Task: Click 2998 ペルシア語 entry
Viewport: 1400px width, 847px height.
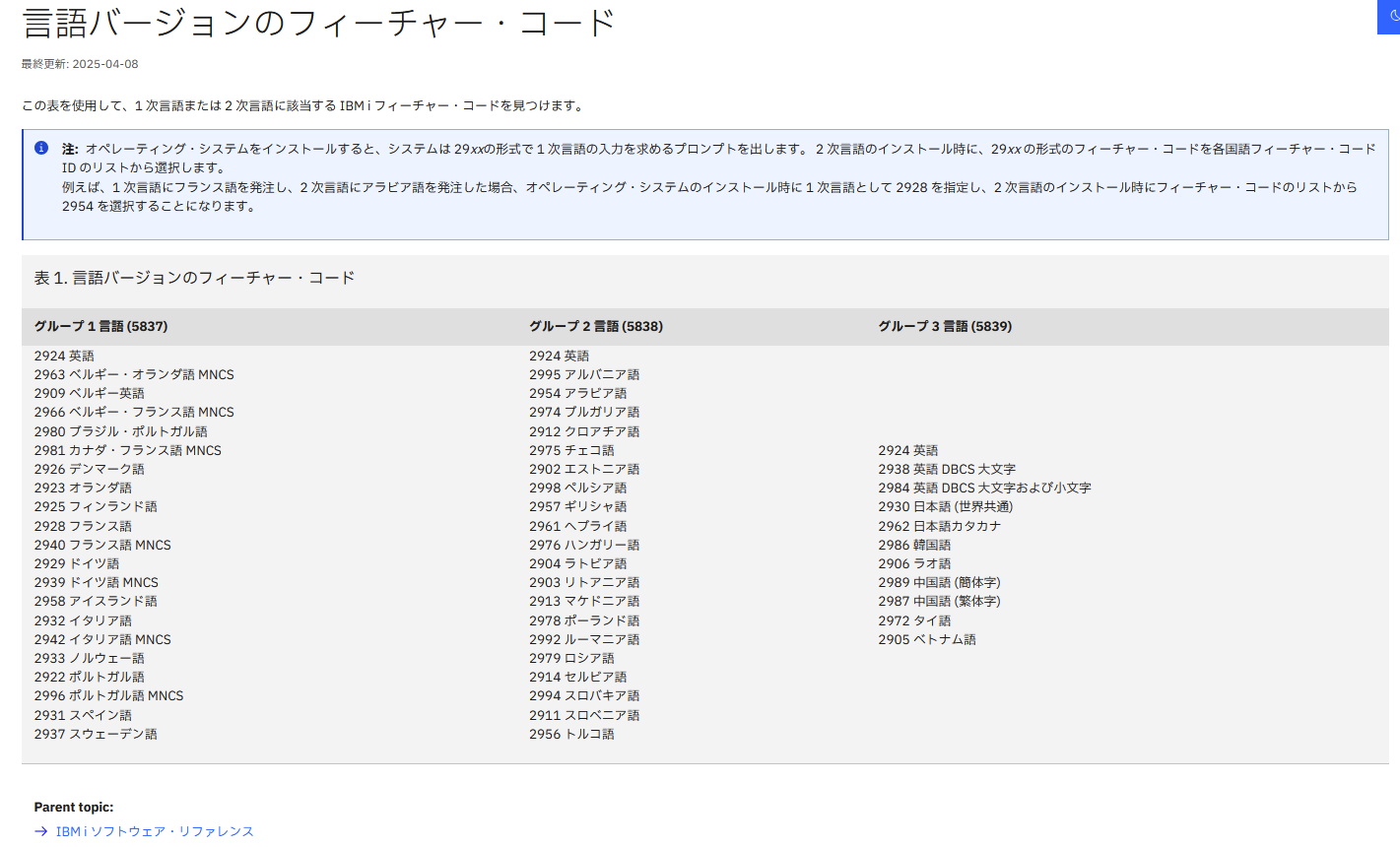Action: coord(578,488)
